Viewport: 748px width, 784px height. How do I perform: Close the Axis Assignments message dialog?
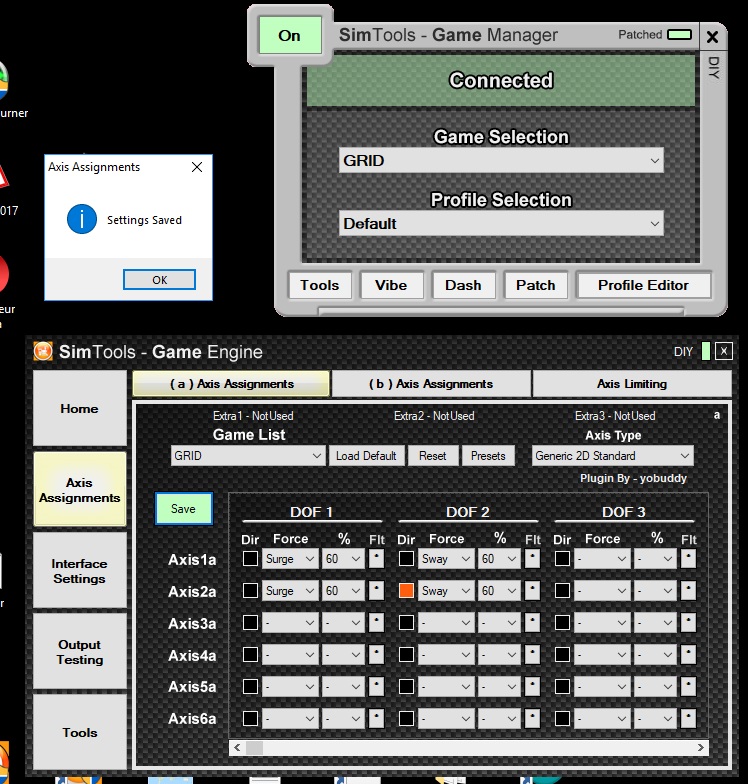[x=197, y=167]
